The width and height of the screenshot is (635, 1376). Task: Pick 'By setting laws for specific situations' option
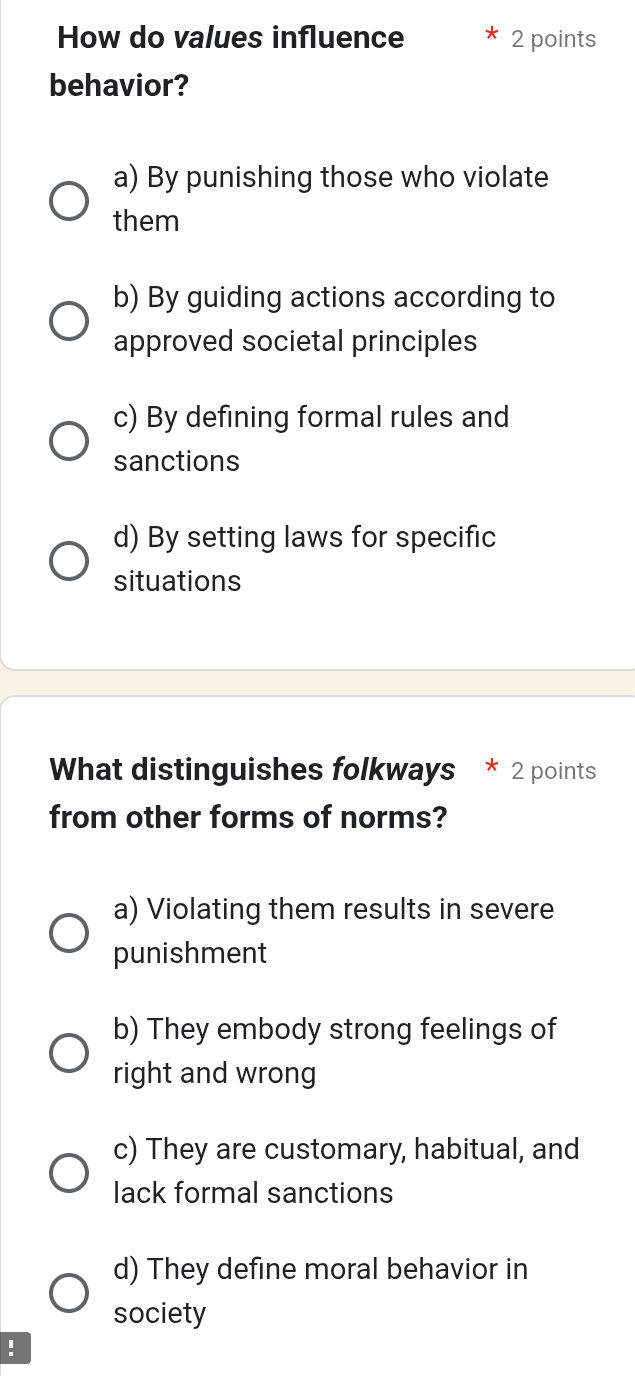pyautogui.click(x=69, y=560)
